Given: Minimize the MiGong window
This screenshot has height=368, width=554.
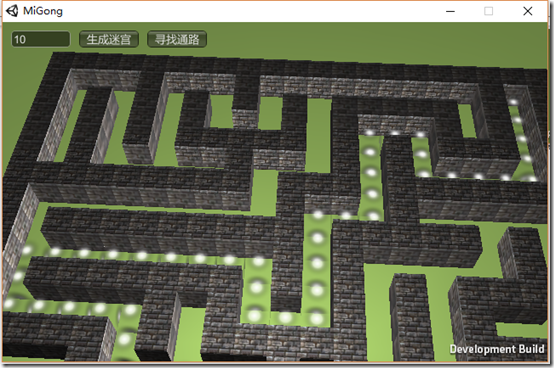Looking at the screenshot, I should coord(450,11).
